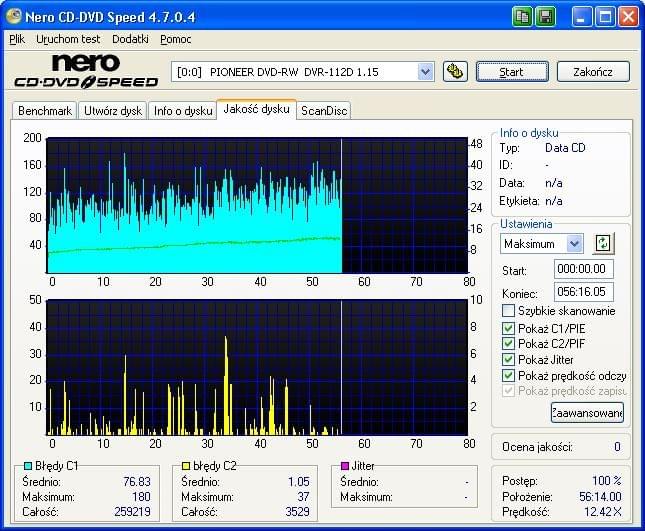Click the disabled Pokaż prędkość zapisu checkbox
Screen dimensions: 645x531
(508, 390)
